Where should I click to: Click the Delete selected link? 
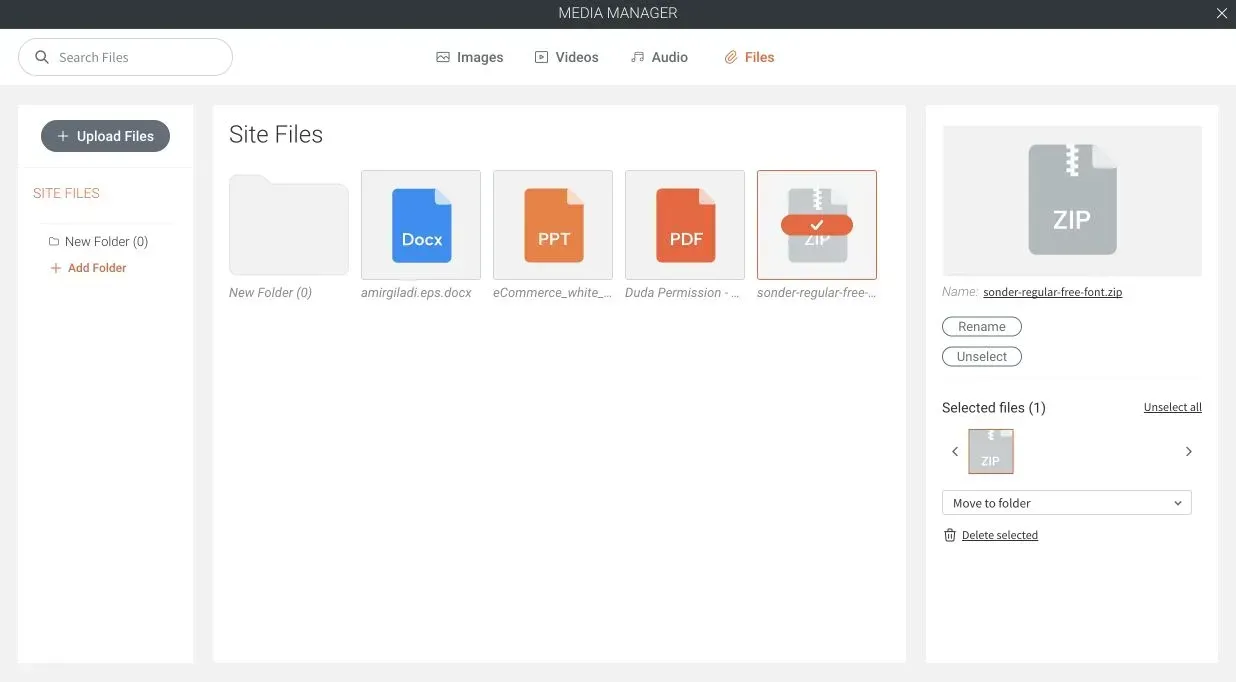point(1000,535)
